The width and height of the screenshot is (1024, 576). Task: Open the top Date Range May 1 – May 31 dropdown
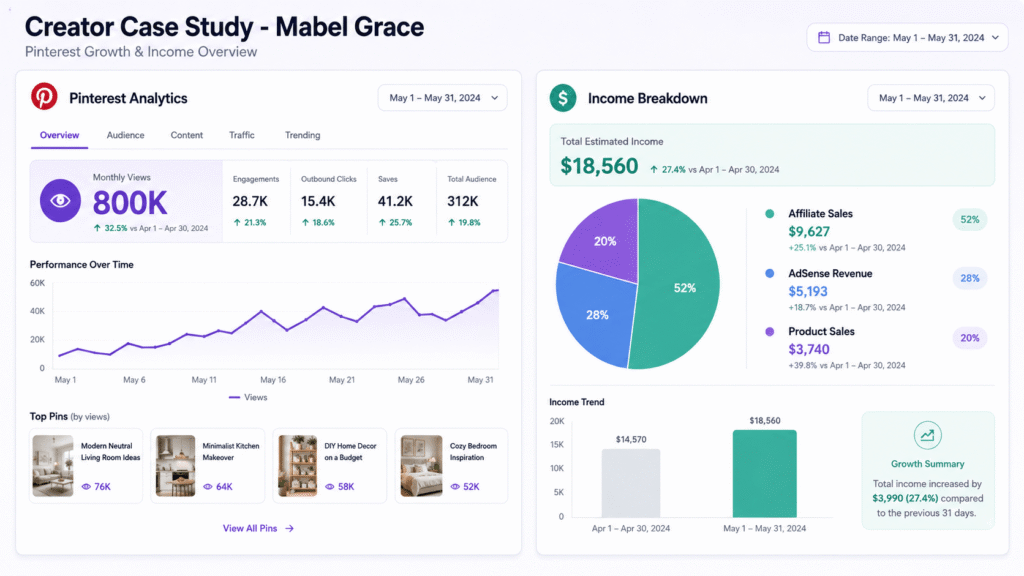(907, 37)
